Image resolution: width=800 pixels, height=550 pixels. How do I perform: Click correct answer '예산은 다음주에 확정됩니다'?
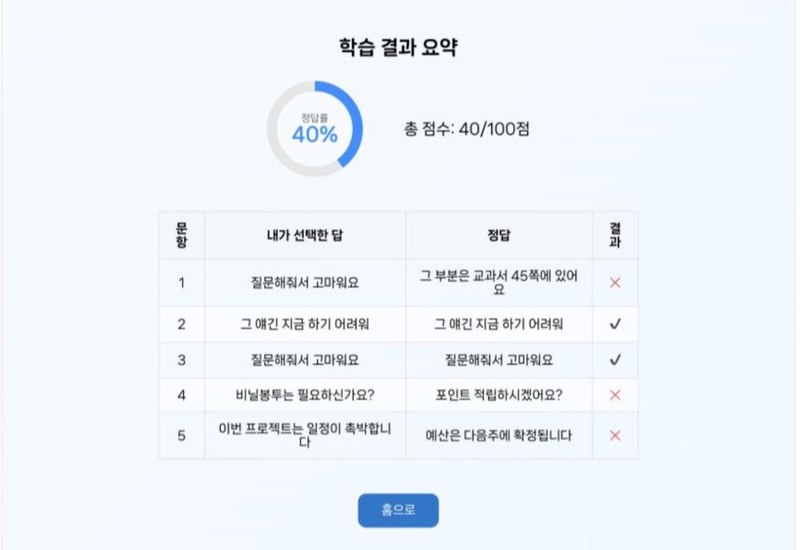(498, 435)
